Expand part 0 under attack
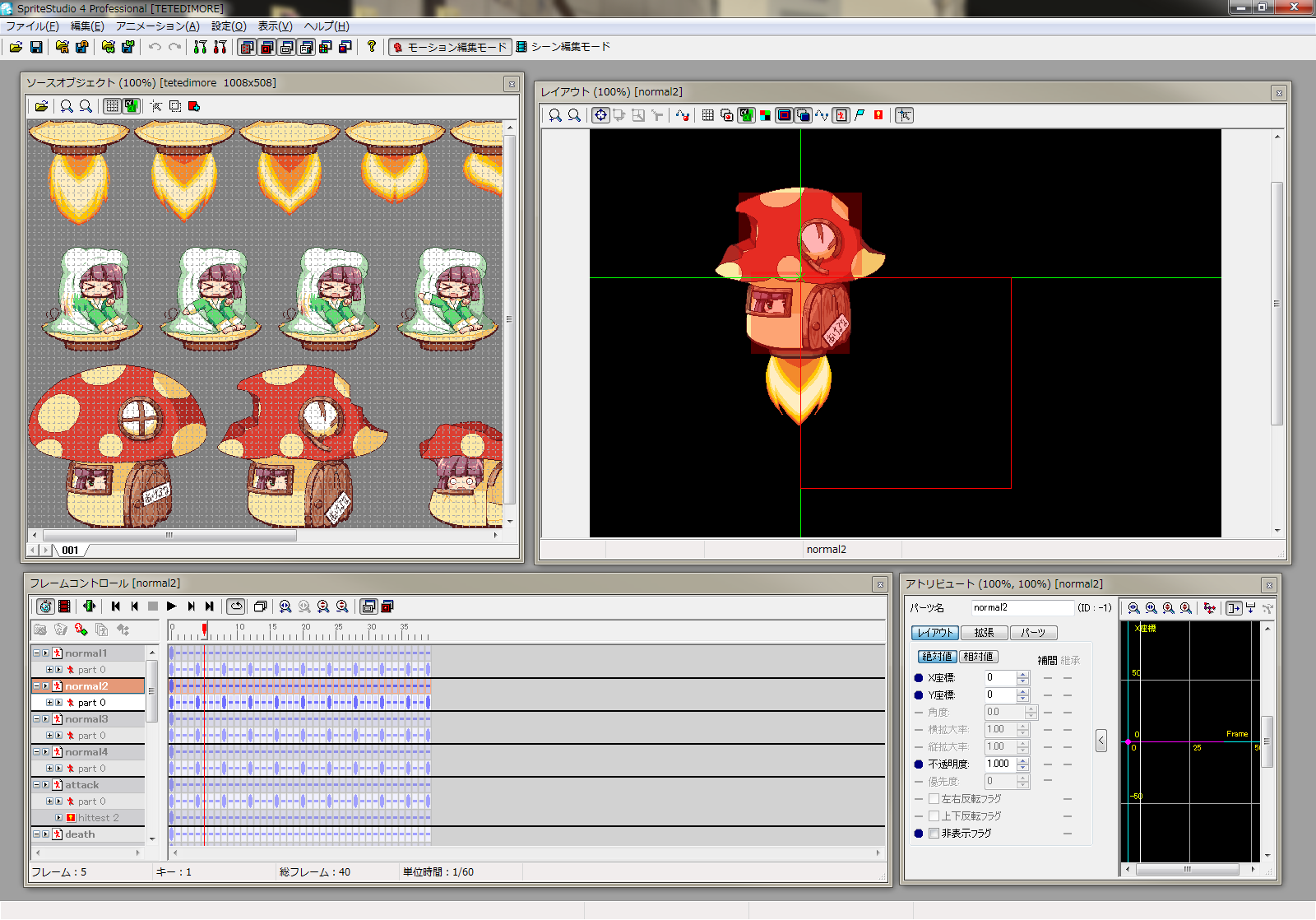This screenshot has width=1316, height=920. pos(49,802)
